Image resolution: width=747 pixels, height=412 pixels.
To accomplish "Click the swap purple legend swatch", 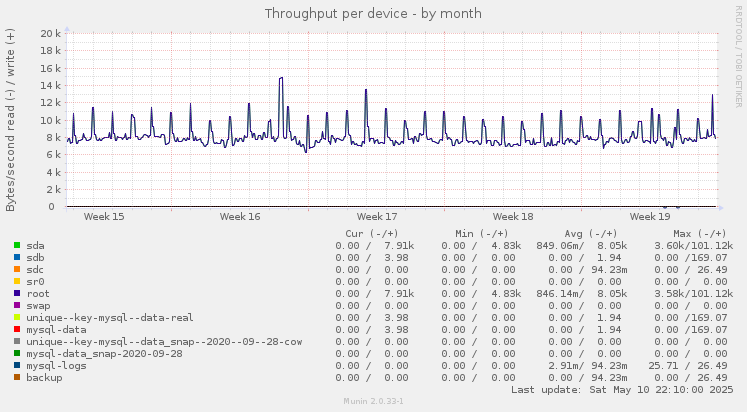I will click(17, 305).
